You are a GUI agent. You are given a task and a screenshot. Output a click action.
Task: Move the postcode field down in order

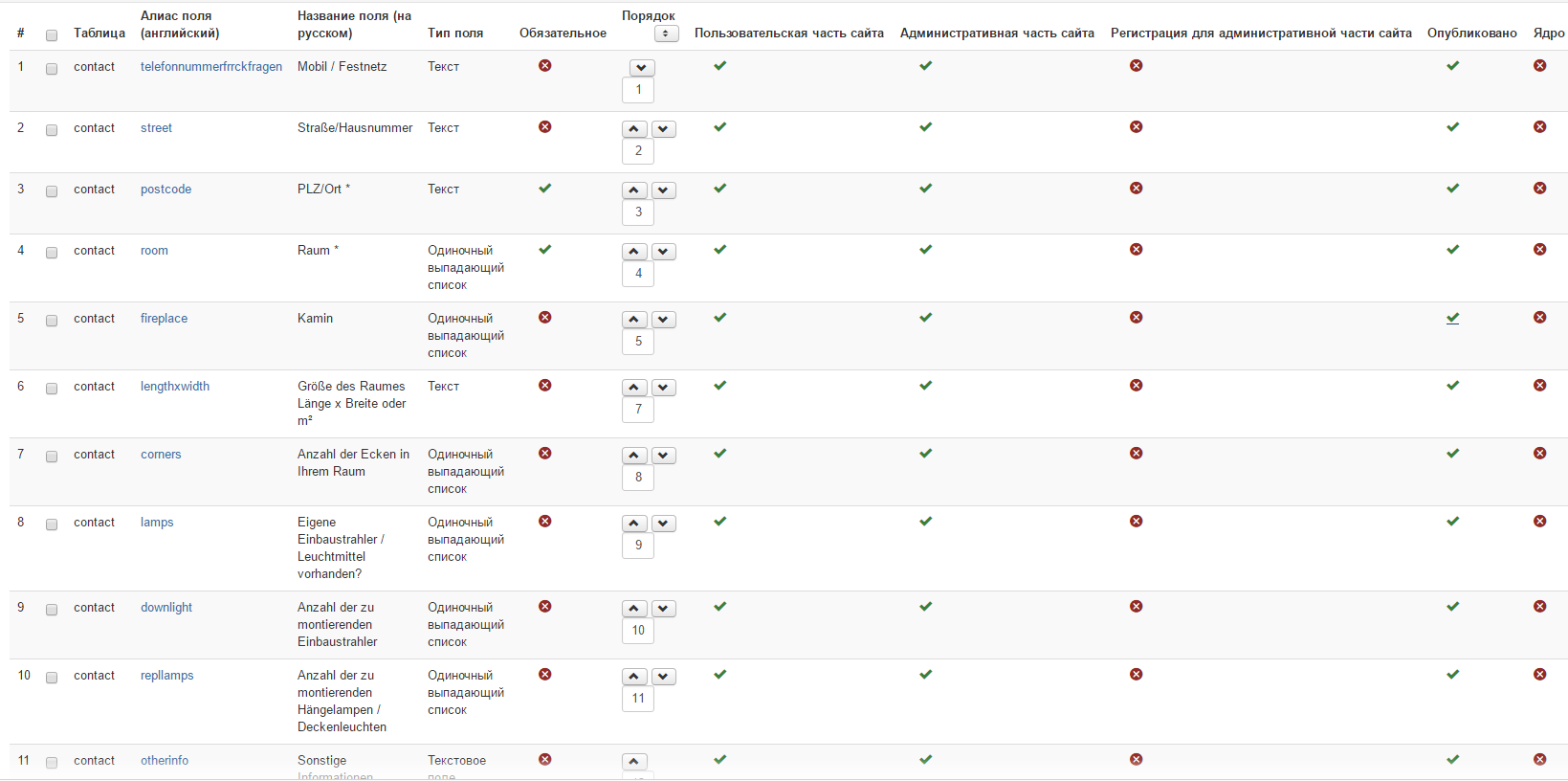[x=664, y=190]
